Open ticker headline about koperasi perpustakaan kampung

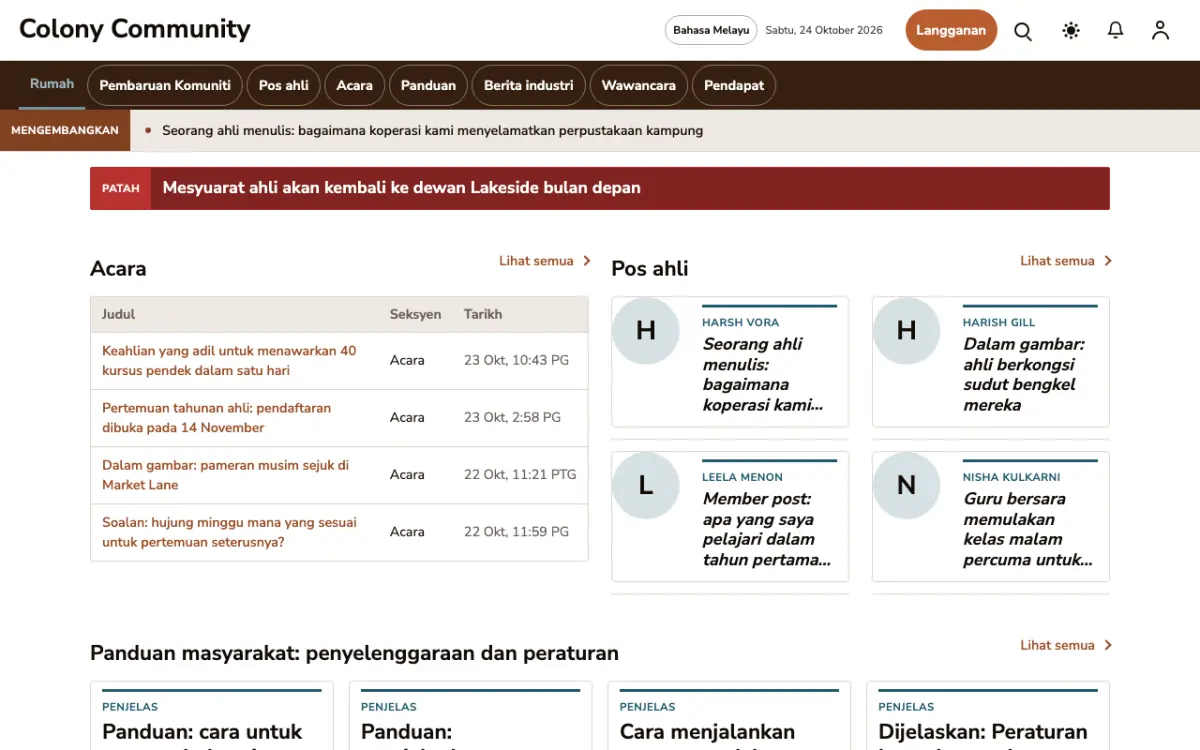coord(432,130)
